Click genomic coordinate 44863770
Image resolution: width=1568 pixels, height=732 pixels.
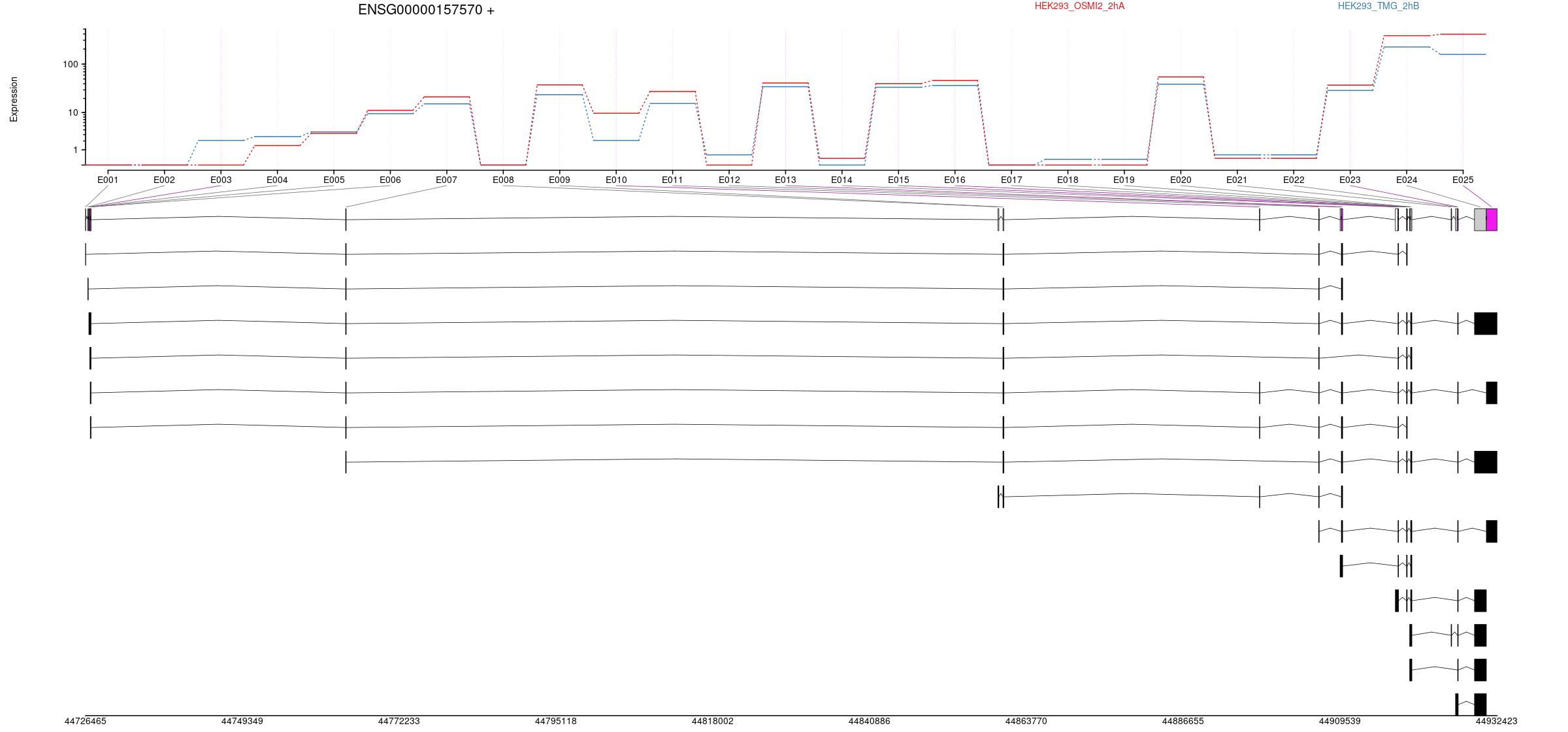[1026, 722]
